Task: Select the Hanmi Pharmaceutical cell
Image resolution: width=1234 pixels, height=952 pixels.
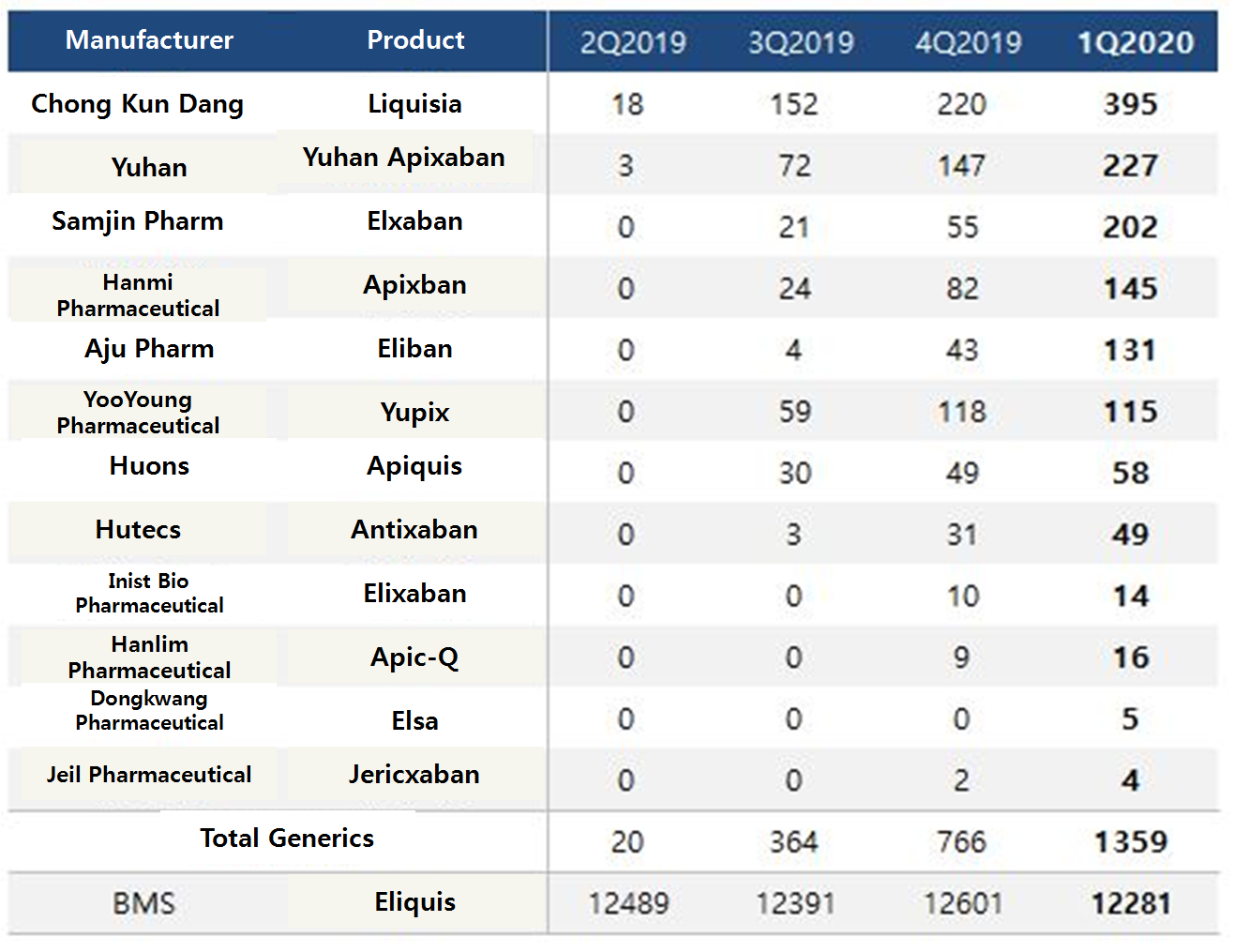Action: pyautogui.click(x=138, y=295)
